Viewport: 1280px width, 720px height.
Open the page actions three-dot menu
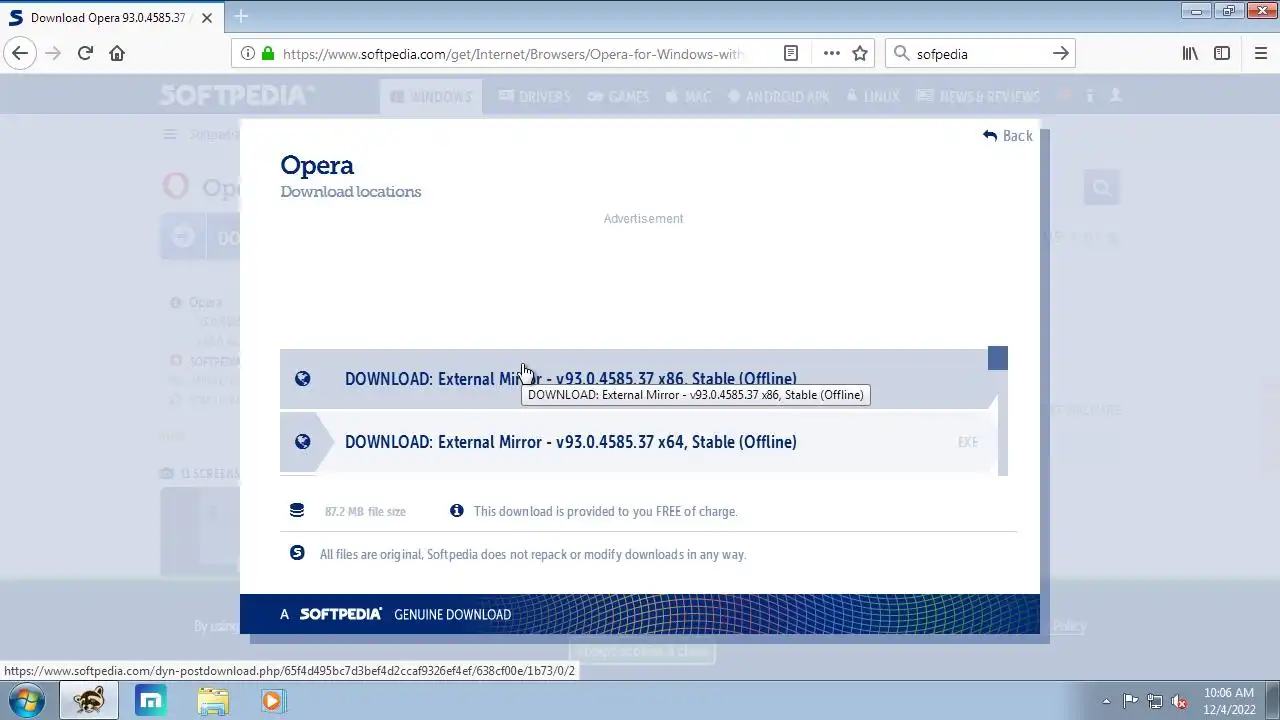click(831, 54)
